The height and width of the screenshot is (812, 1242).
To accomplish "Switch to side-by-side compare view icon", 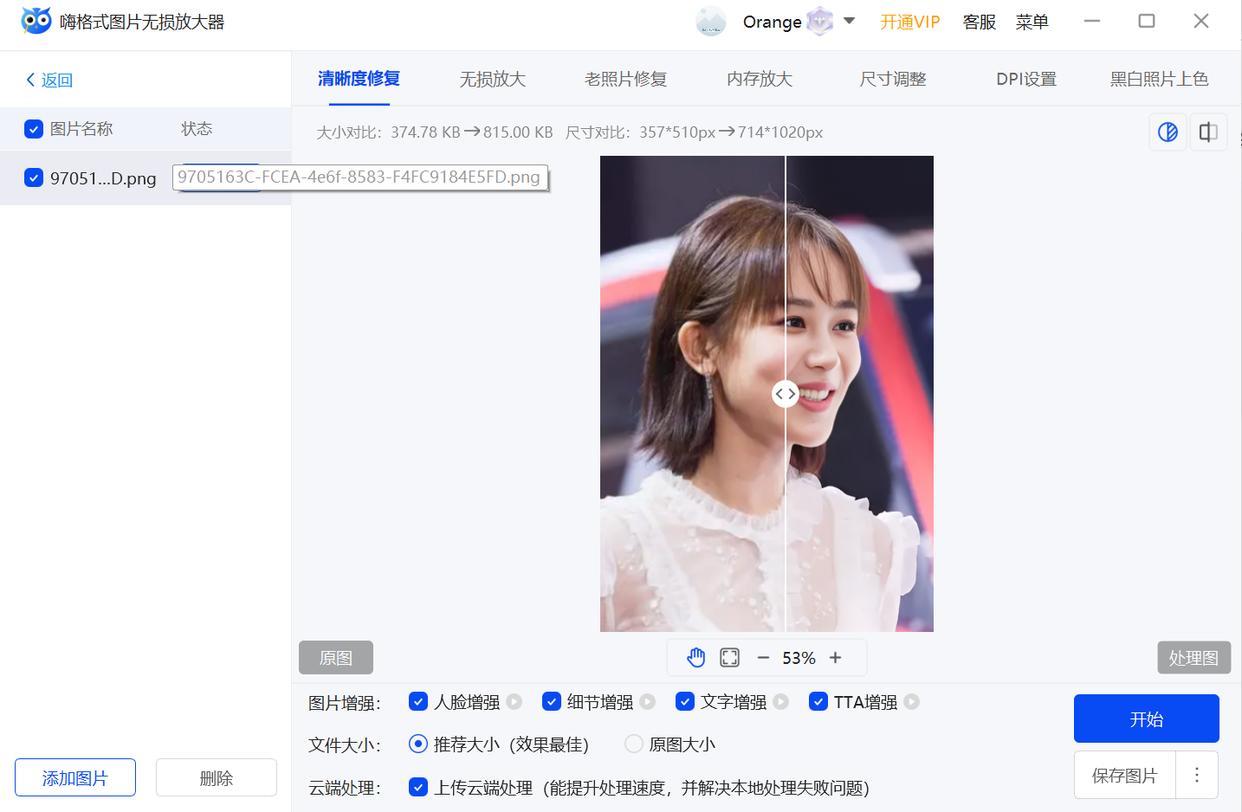I will point(1208,132).
